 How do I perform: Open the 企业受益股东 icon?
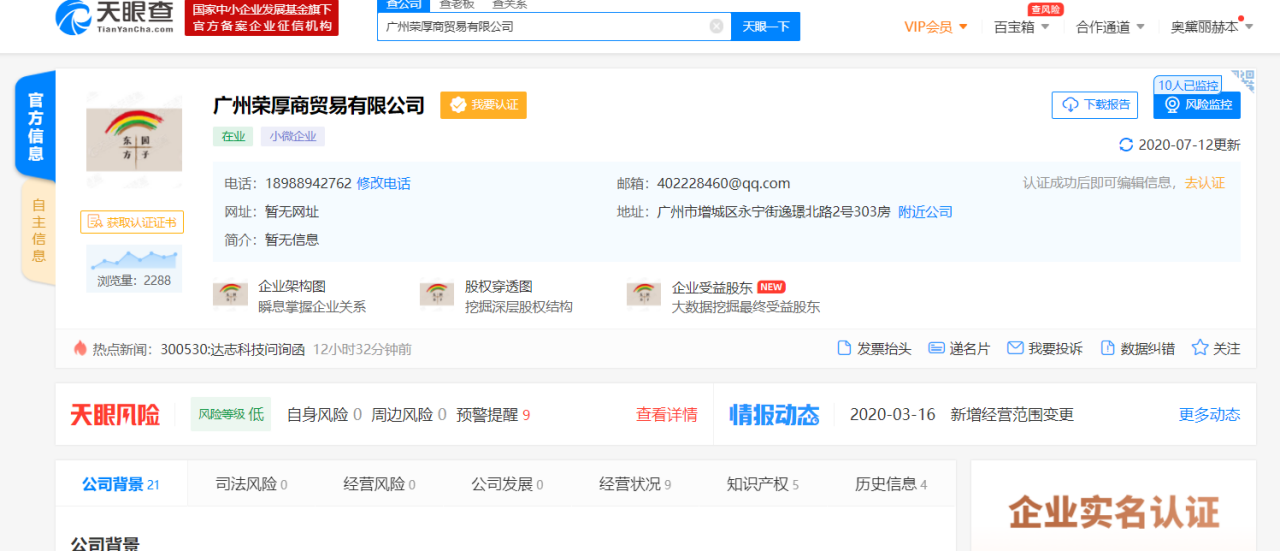click(644, 295)
